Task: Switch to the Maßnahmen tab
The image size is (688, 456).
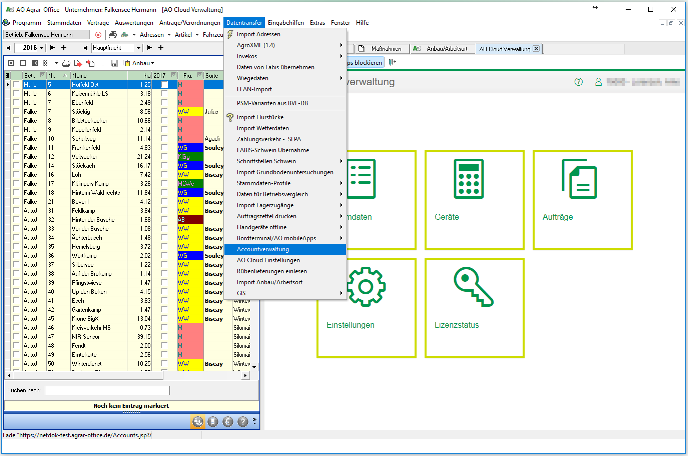Action: pos(382,49)
